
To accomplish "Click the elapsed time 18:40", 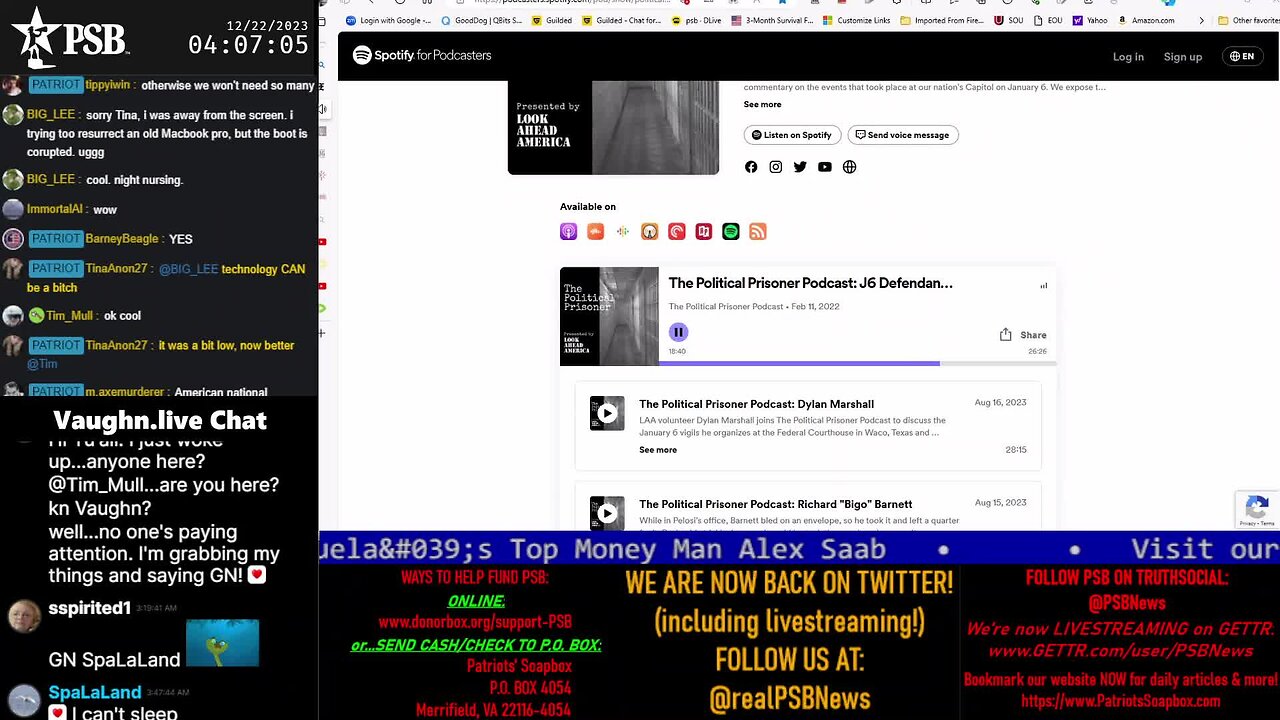I will [677, 352].
